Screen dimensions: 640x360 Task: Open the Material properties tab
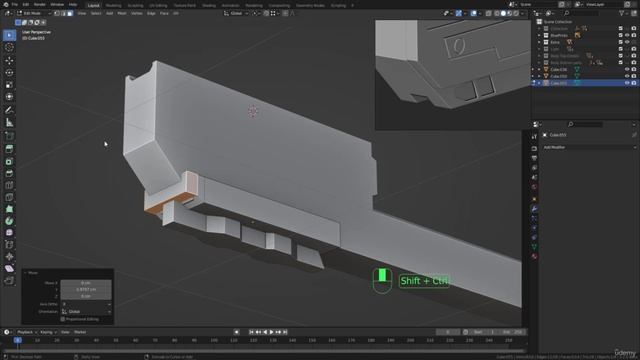(x=534, y=256)
